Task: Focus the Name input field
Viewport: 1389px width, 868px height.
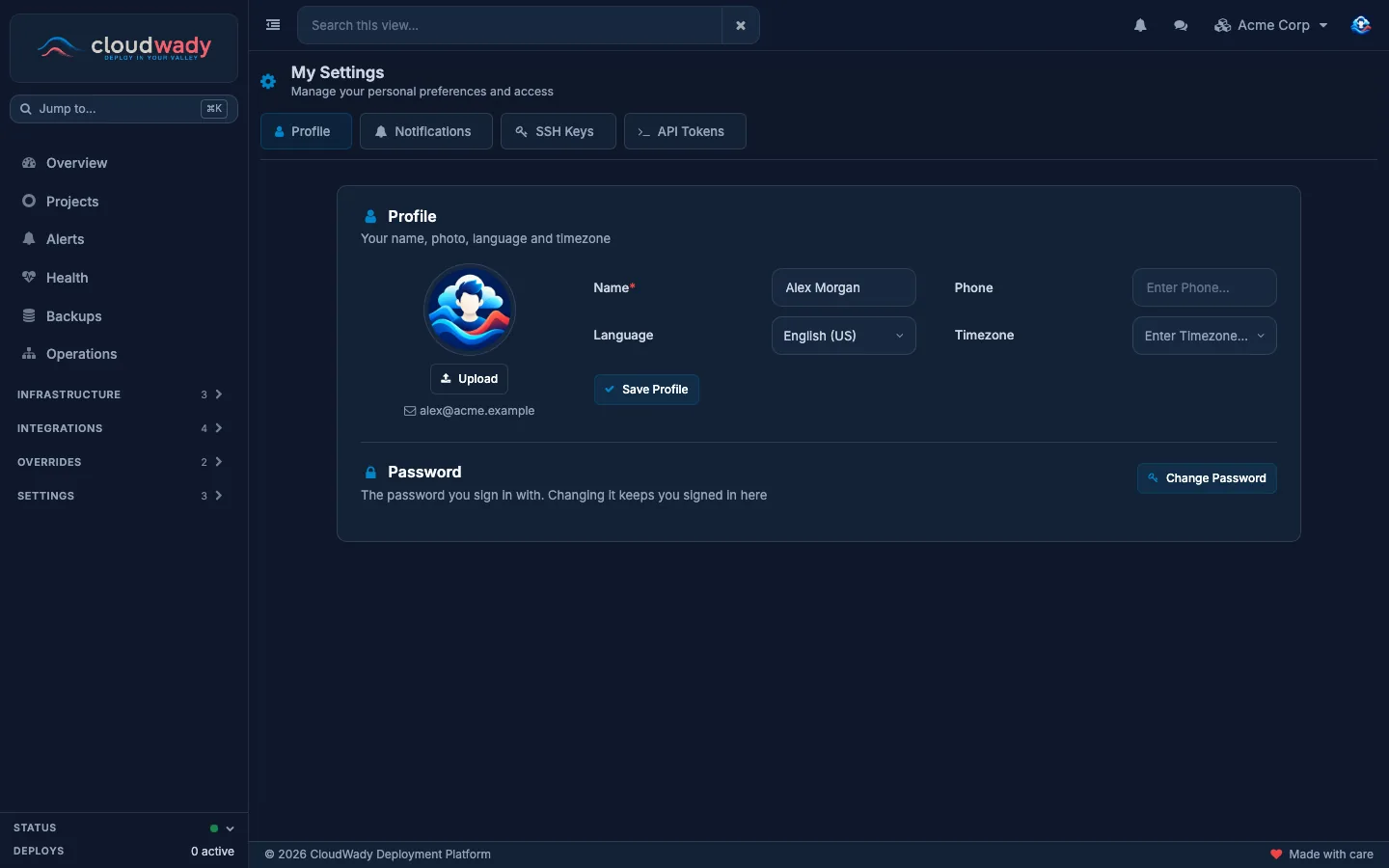Action: click(844, 287)
